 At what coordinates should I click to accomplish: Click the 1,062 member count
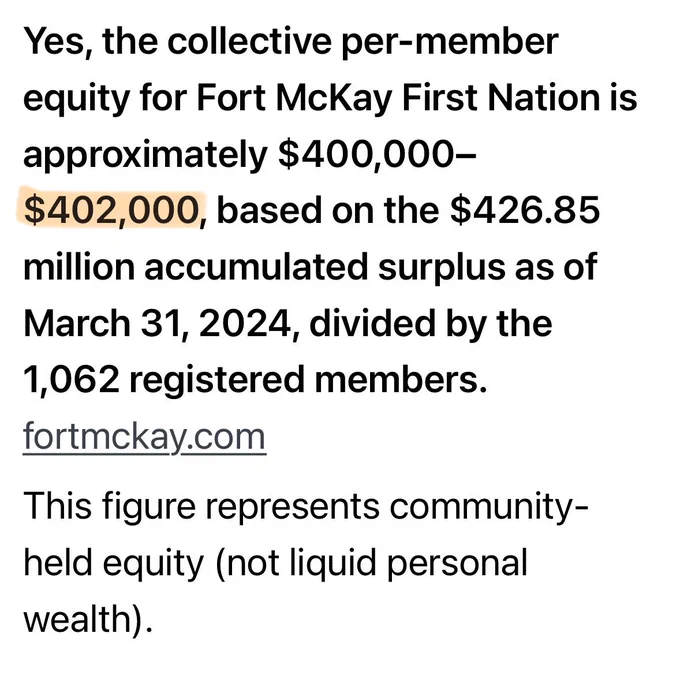pyautogui.click(x=71, y=380)
